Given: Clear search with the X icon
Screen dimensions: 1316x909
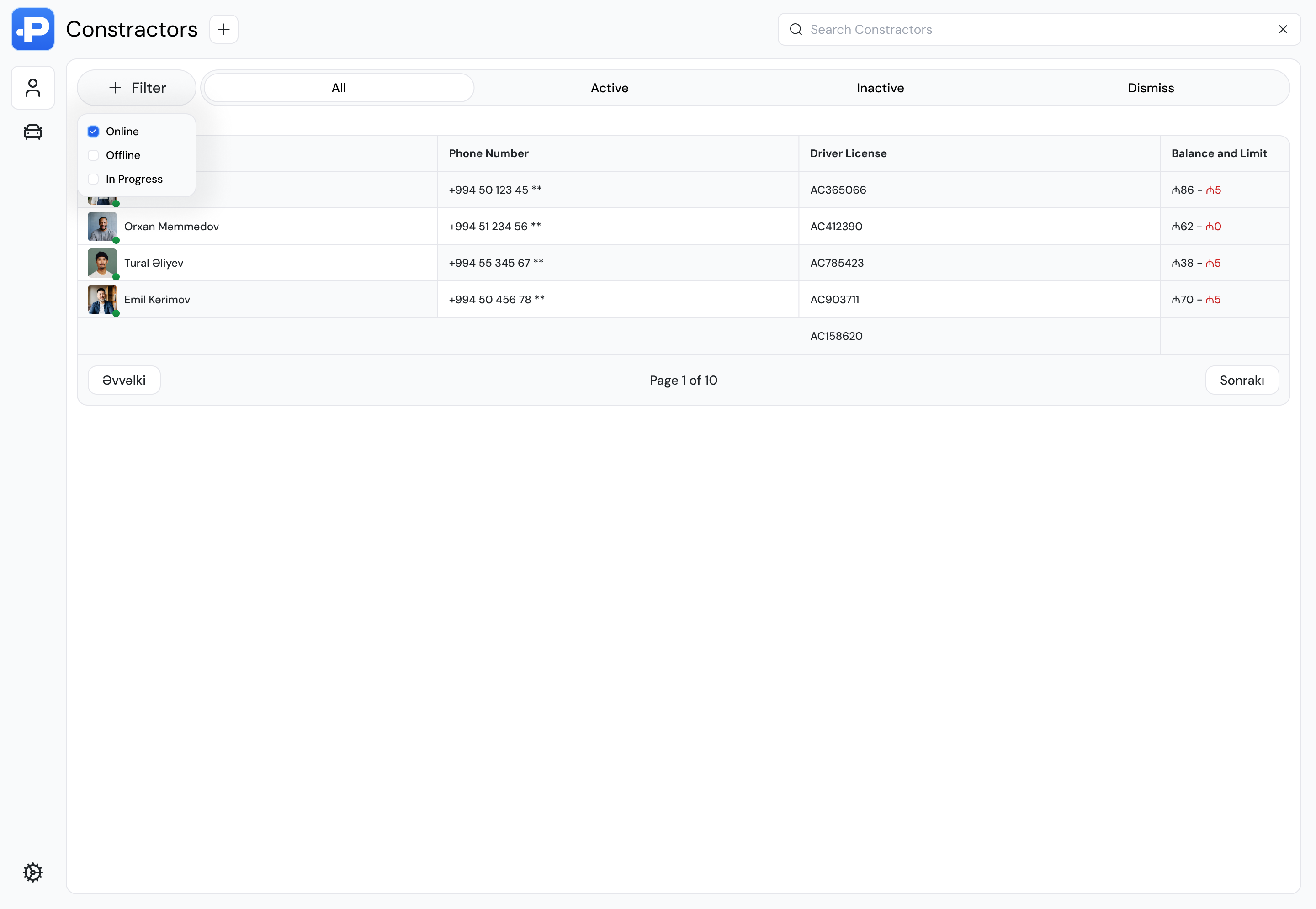Looking at the screenshot, I should pyautogui.click(x=1282, y=29).
